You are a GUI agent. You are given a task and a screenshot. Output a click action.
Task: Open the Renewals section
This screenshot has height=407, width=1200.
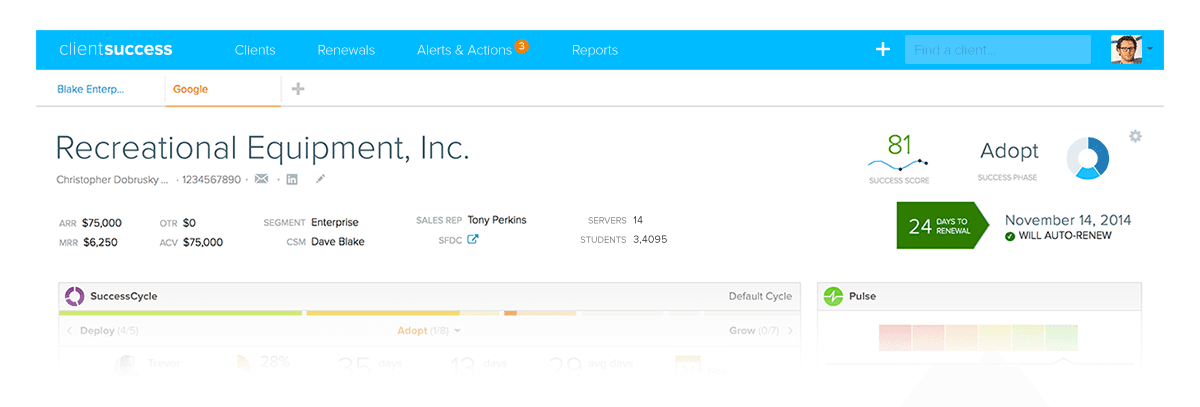click(346, 50)
